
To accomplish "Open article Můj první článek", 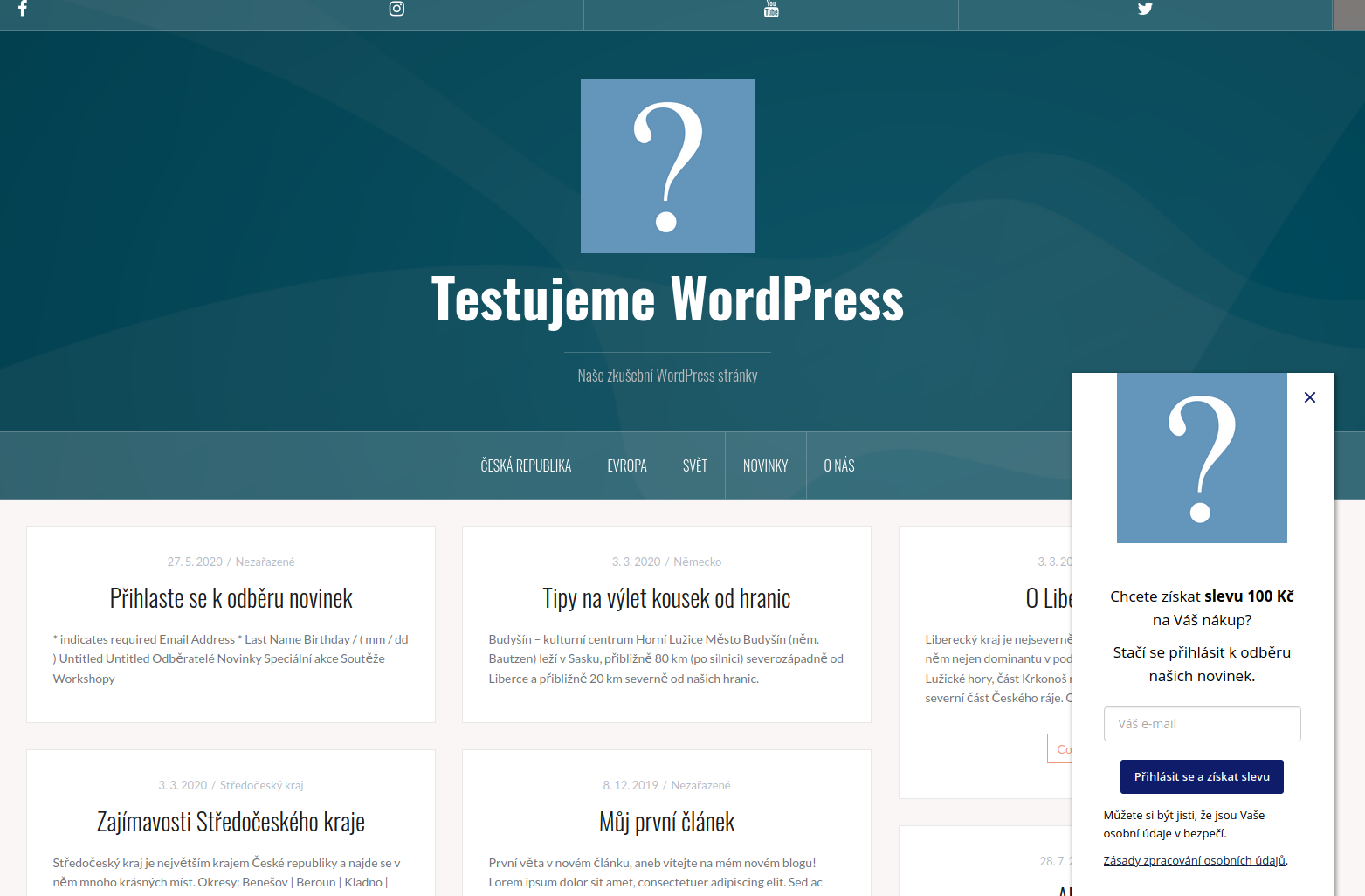I will pyautogui.click(x=666, y=822).
